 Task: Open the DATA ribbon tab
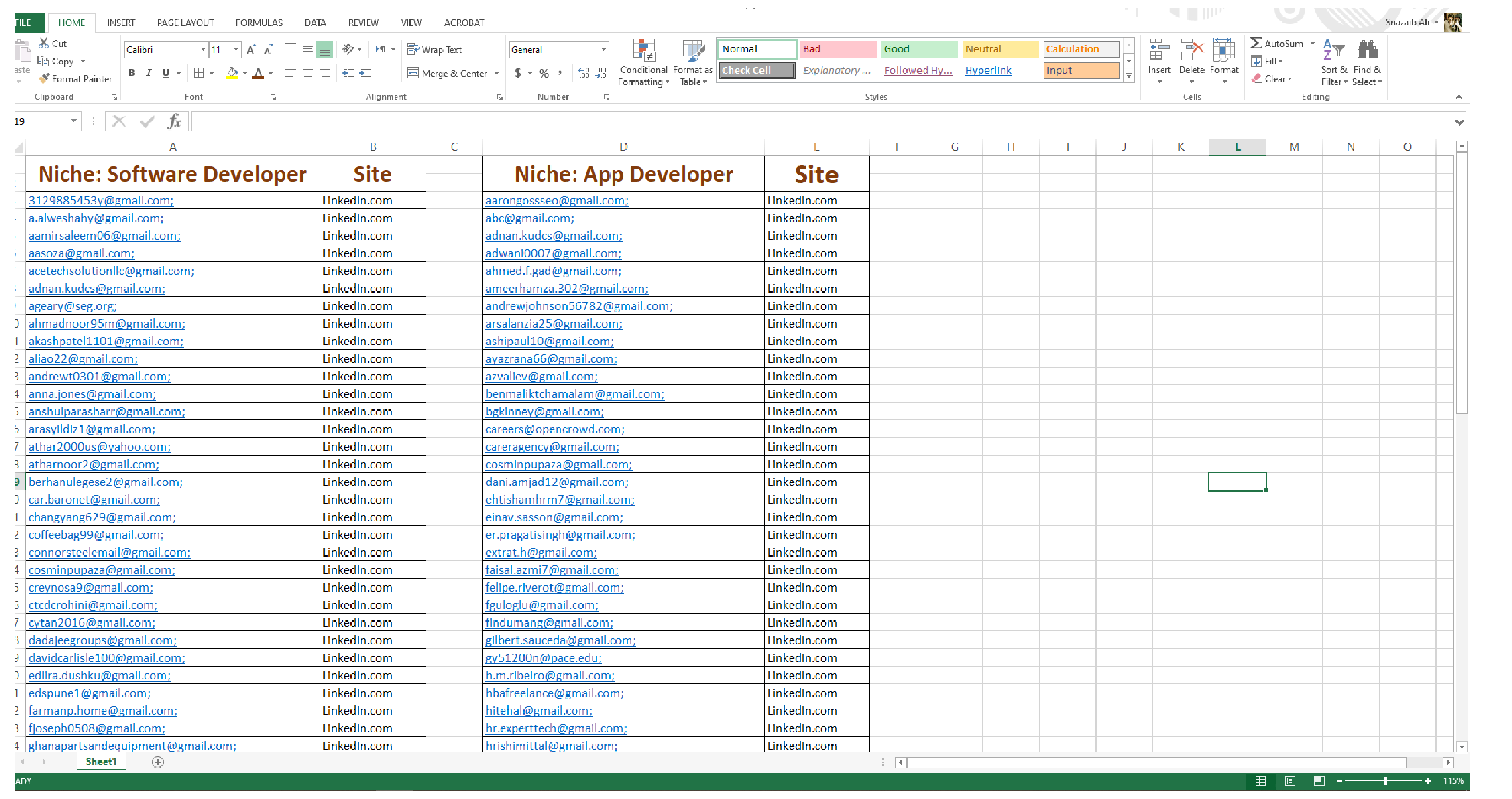pyautogui.click(x=315, y=23)
